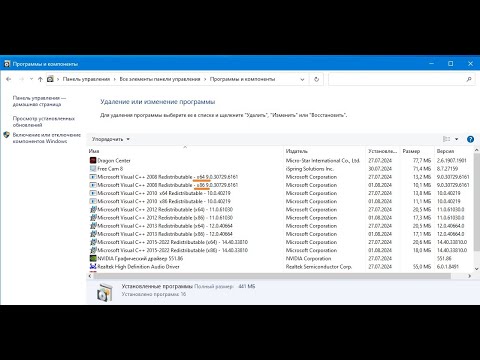
Task: Open the Упорядочить dropdown
Action: pyautogui.click(x=111, y=139)
